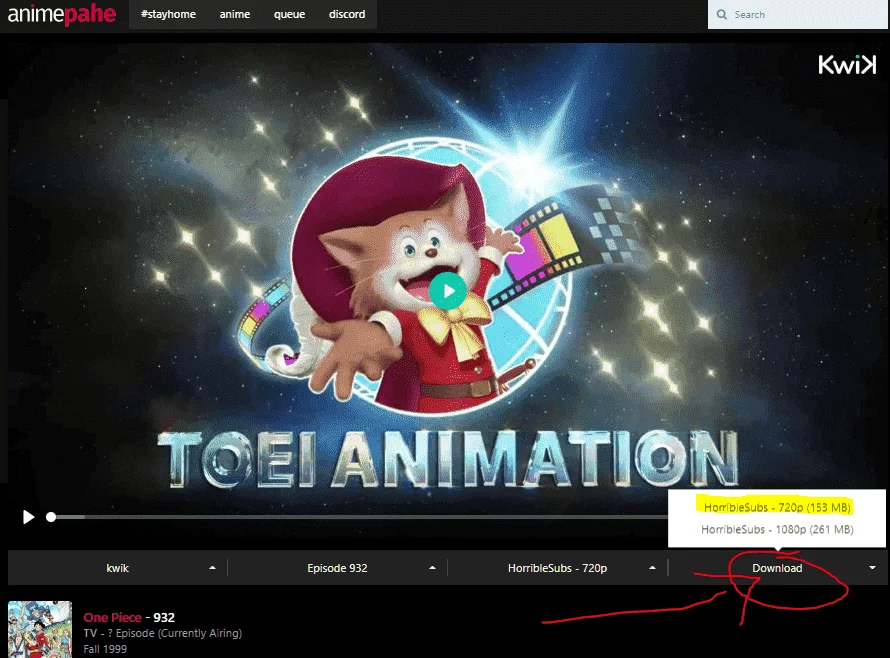Click the caret next to Episode 932
The image size is (890, 658).
(x=432, y=568)
